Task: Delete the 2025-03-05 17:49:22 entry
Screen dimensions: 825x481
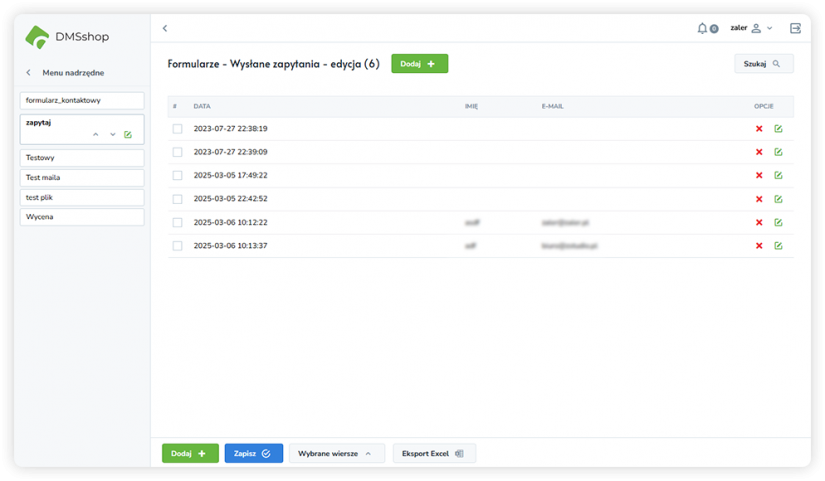Action: click(x=759, y=175)
